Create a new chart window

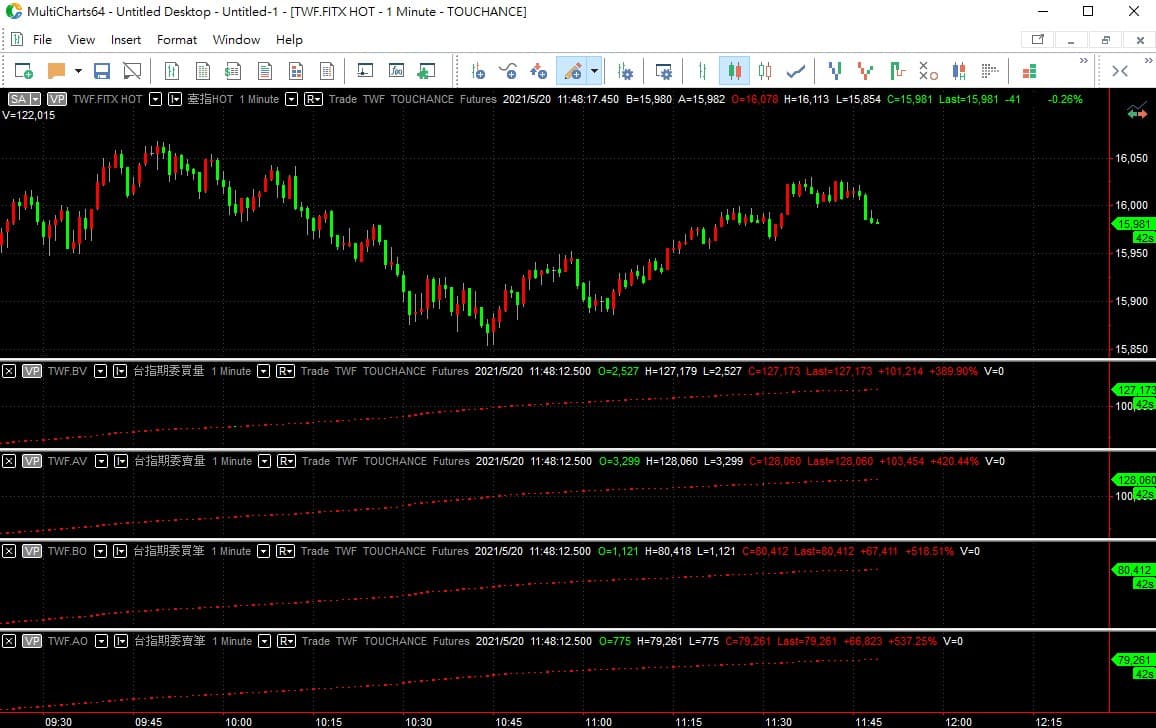click(24, 71)
